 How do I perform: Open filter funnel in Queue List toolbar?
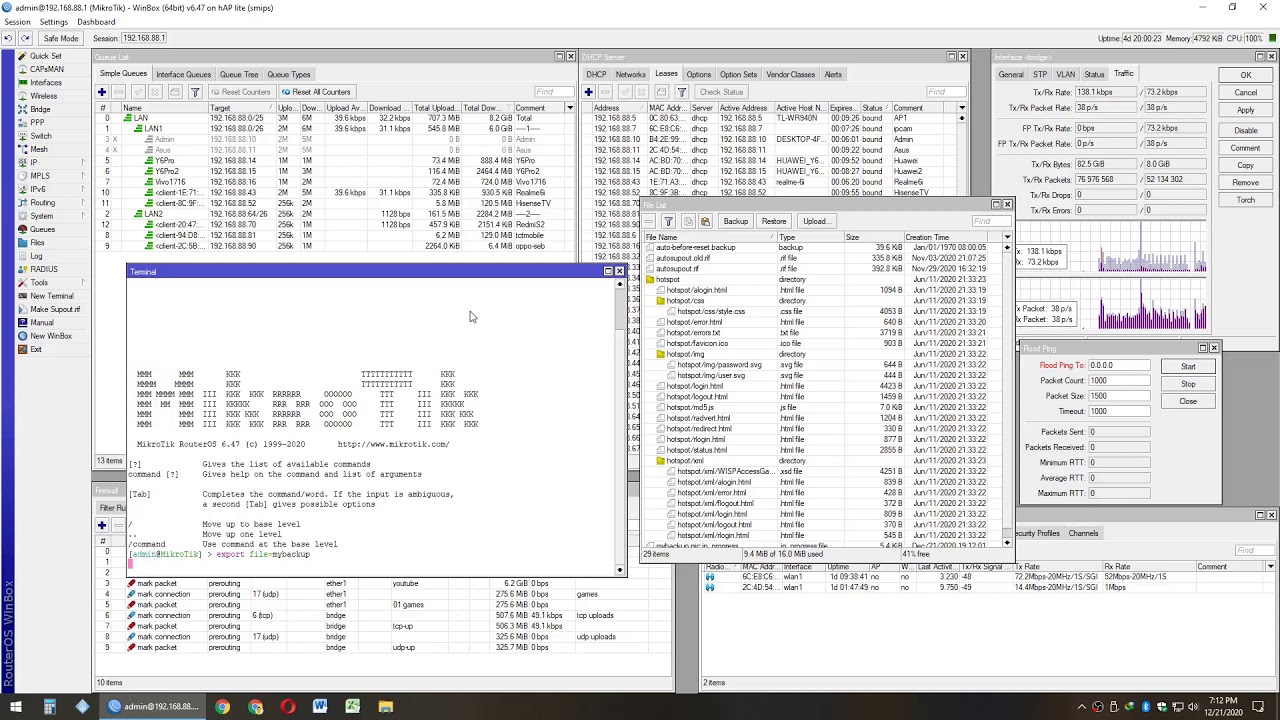[195, 92]
